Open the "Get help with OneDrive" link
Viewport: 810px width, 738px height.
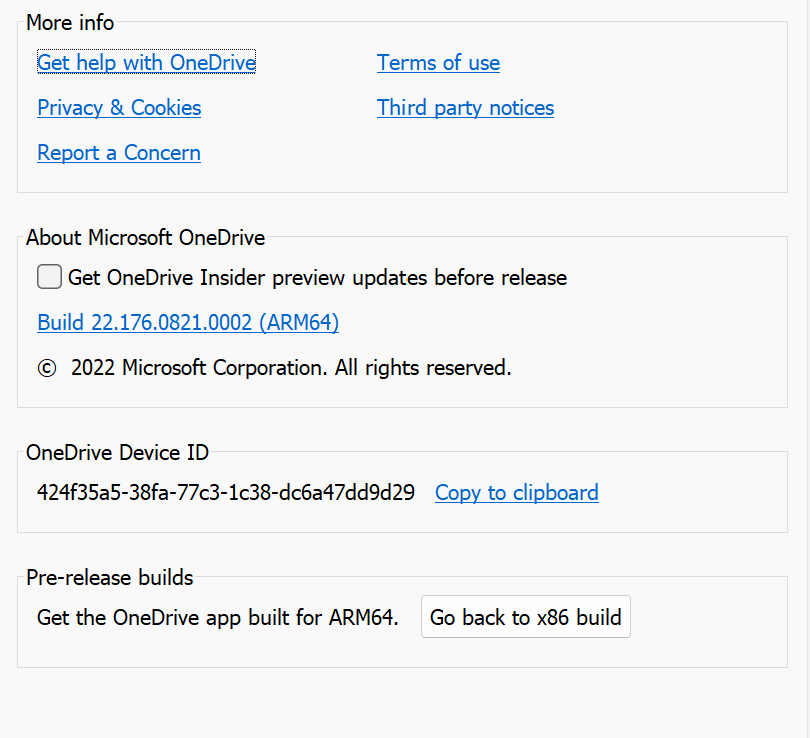click(x=146, y=62)
